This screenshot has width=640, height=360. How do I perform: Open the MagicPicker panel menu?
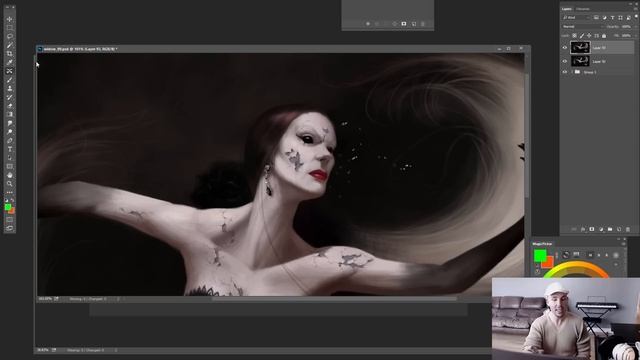623,244
